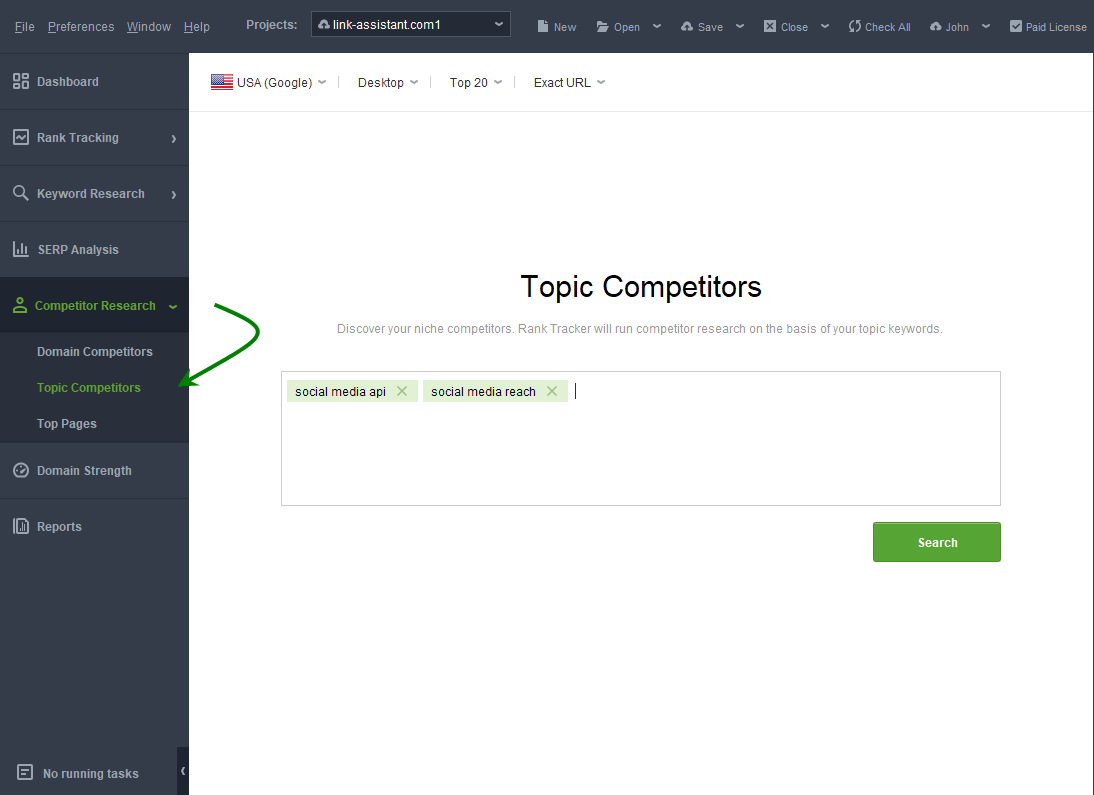Click the Keyword Research magnifier icon
1094x795 pixels.
20,194
